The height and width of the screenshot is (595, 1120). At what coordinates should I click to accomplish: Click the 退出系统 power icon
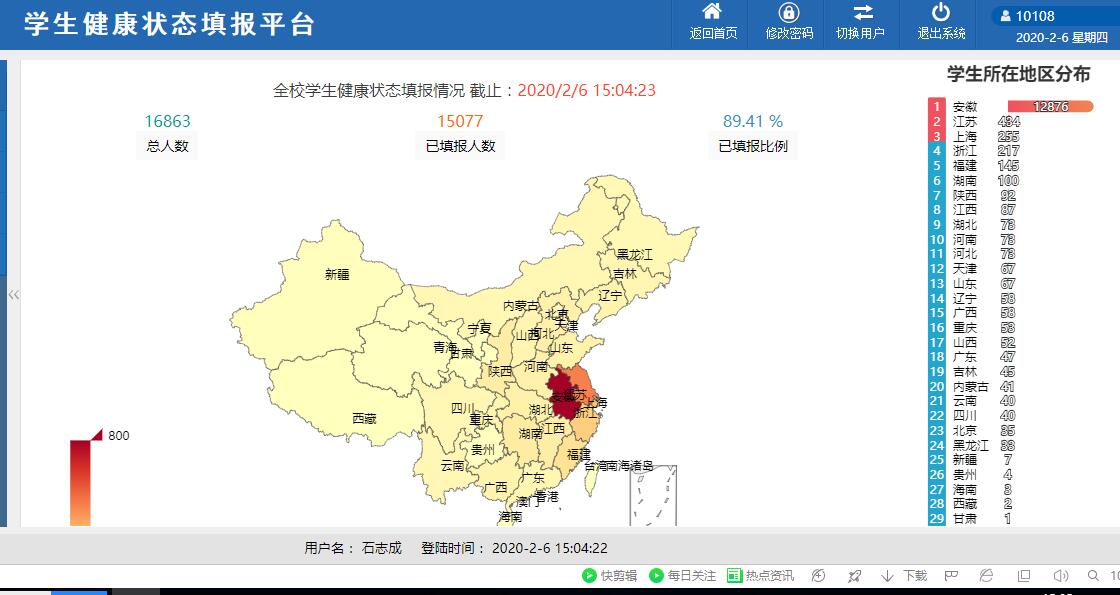pos(940,13)
